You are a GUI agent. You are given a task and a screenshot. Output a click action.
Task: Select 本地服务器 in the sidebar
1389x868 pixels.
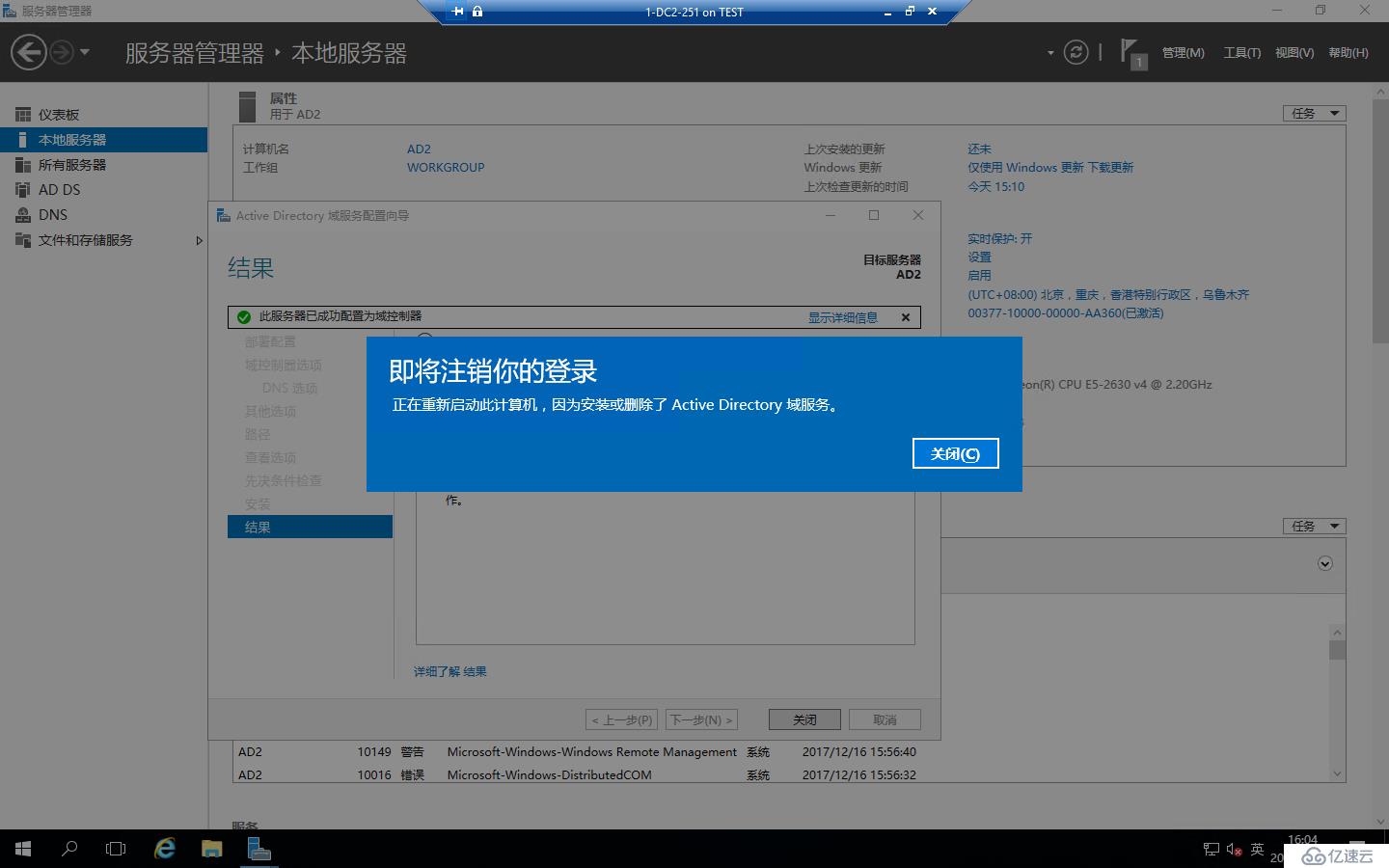103,140
